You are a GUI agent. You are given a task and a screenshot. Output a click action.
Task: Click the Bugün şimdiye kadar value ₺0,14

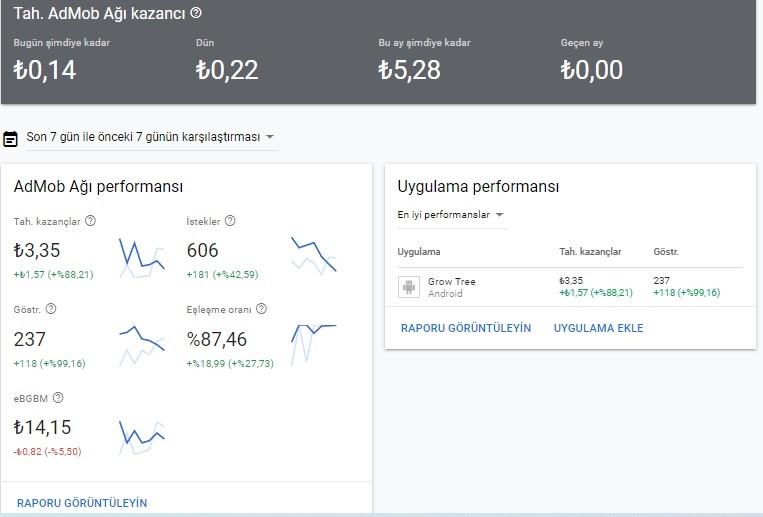pyautogui.click(x=45, y=70)
